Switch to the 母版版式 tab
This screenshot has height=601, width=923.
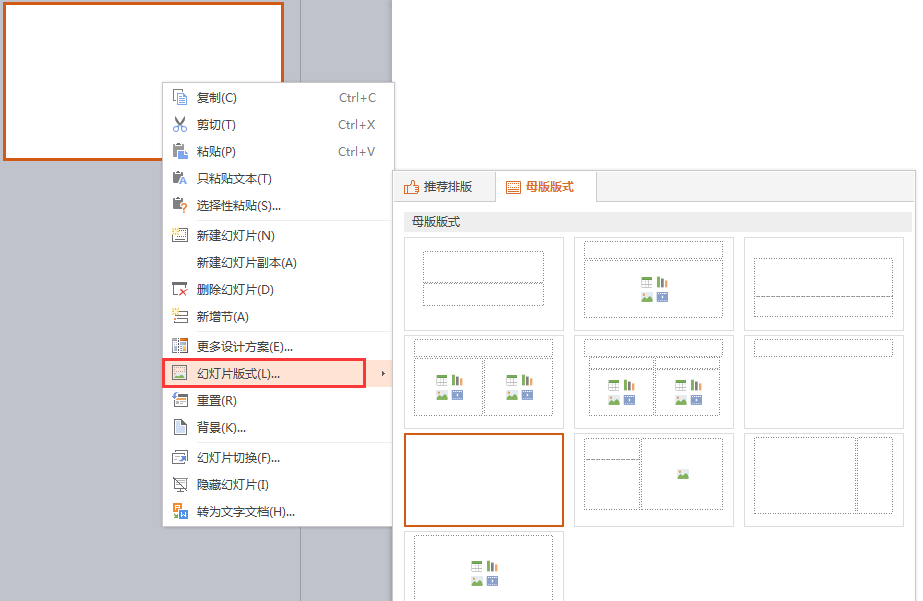[546, 187]
